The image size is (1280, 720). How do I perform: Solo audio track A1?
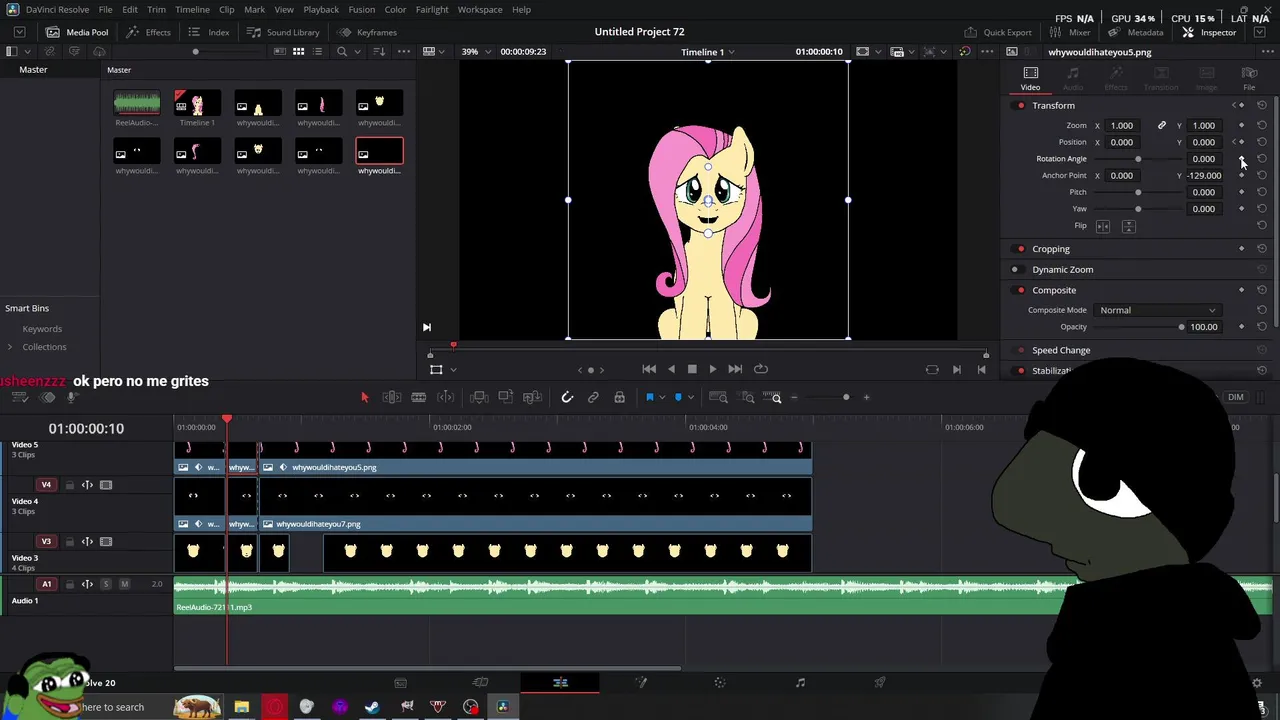point(106,584)
